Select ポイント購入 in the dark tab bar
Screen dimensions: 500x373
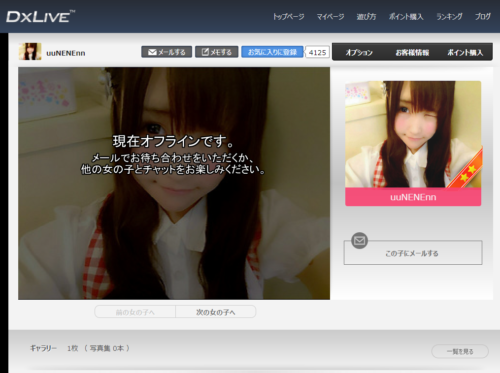point(465,52)
